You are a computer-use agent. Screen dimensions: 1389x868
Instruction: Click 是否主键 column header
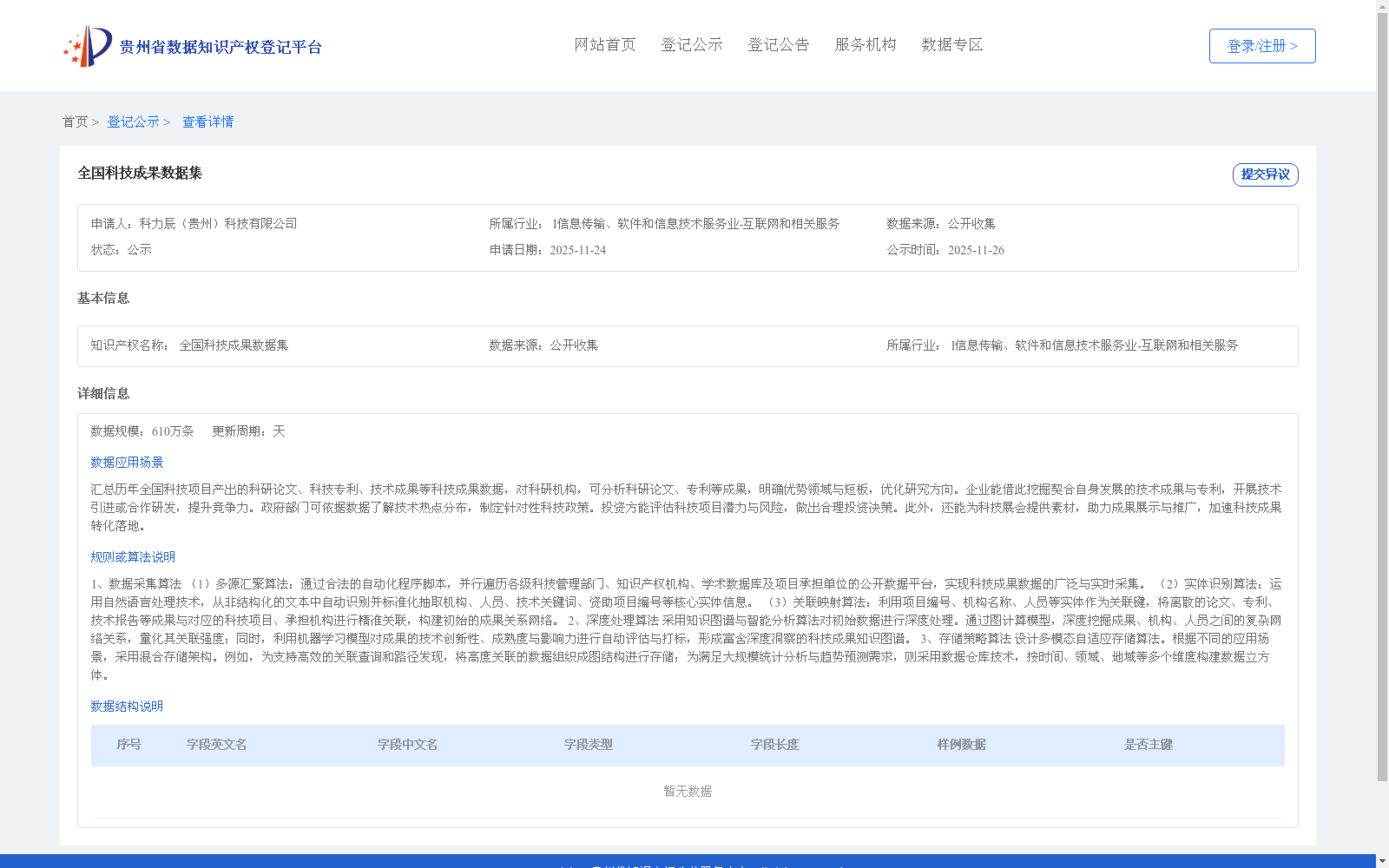(1149, 745)
